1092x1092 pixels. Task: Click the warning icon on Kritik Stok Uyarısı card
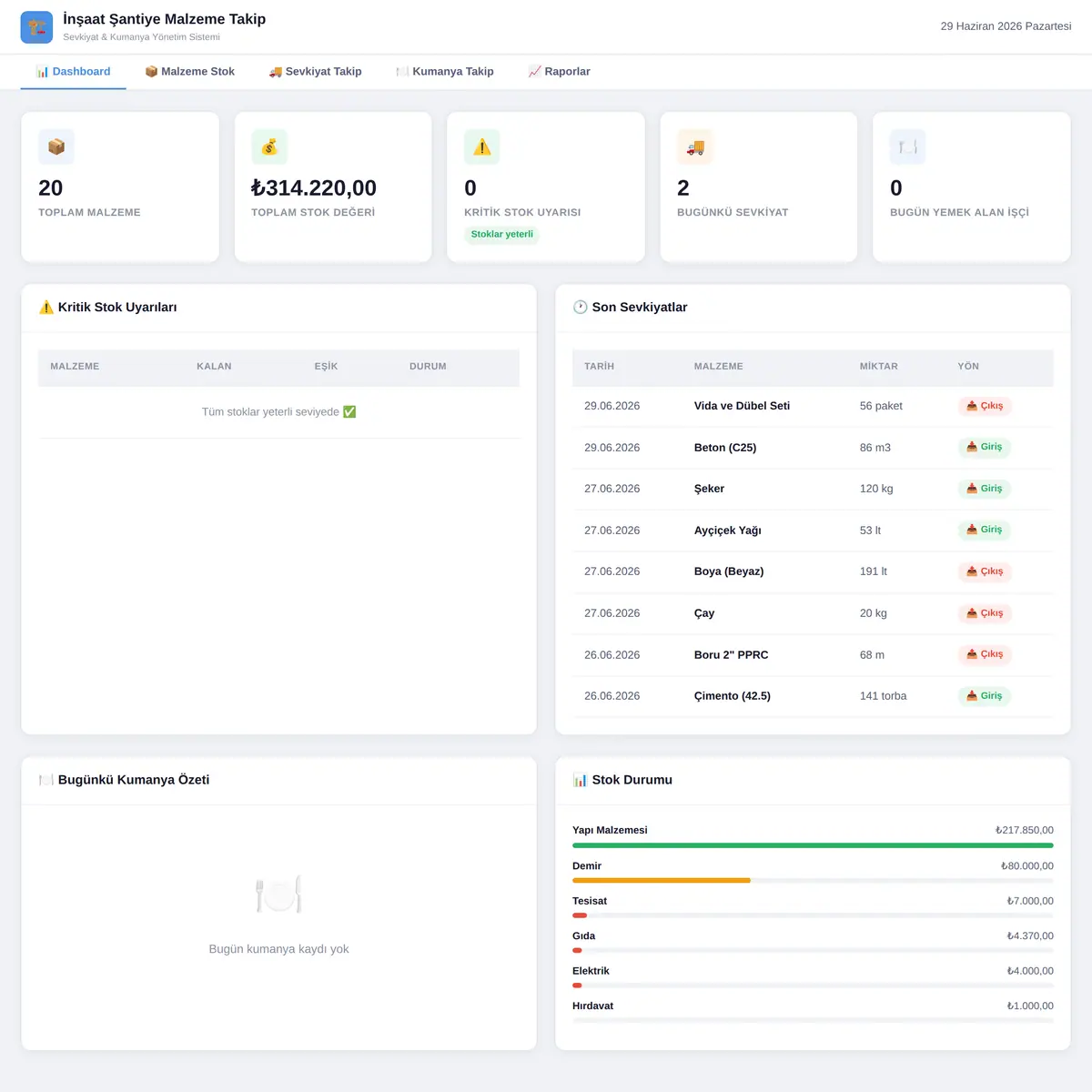482,147
